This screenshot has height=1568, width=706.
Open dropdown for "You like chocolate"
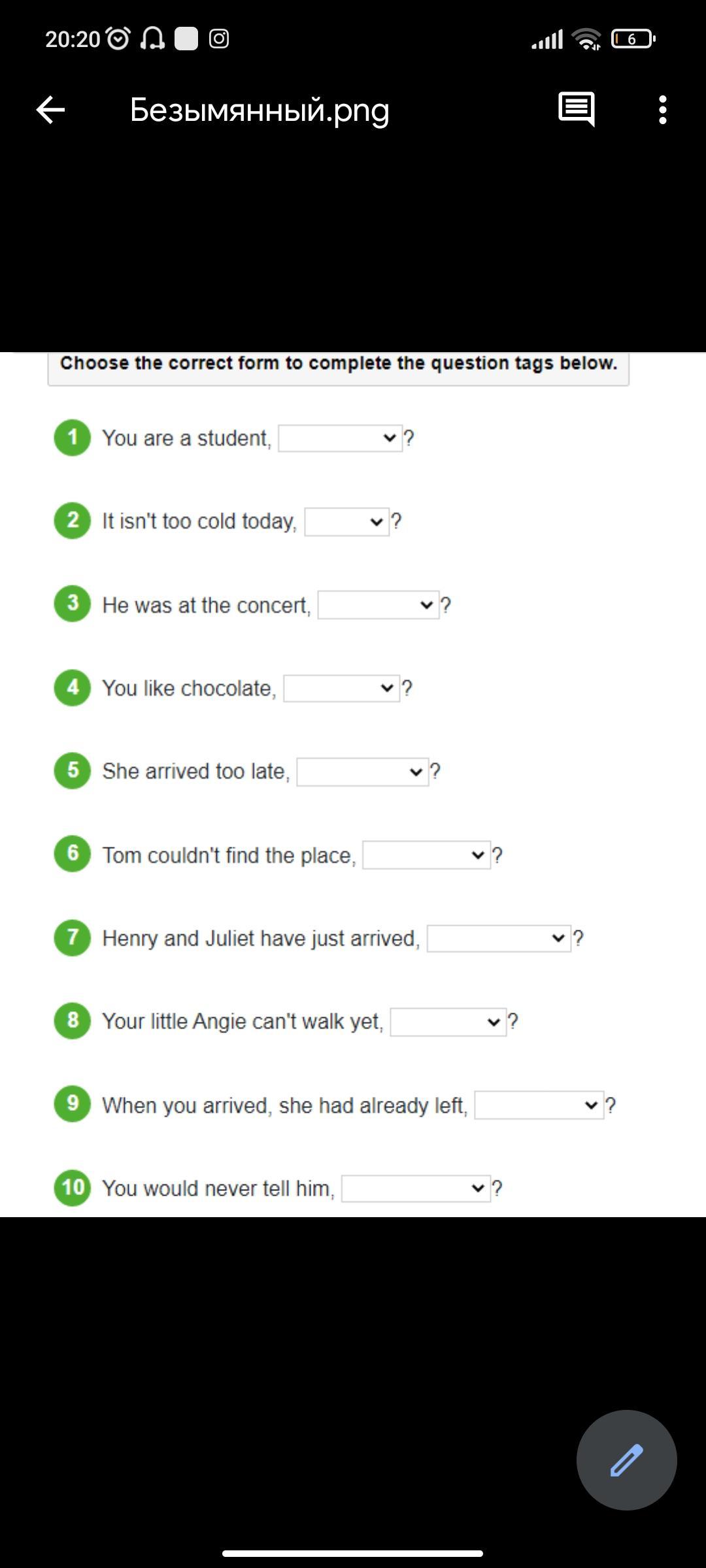coord(341,688)
